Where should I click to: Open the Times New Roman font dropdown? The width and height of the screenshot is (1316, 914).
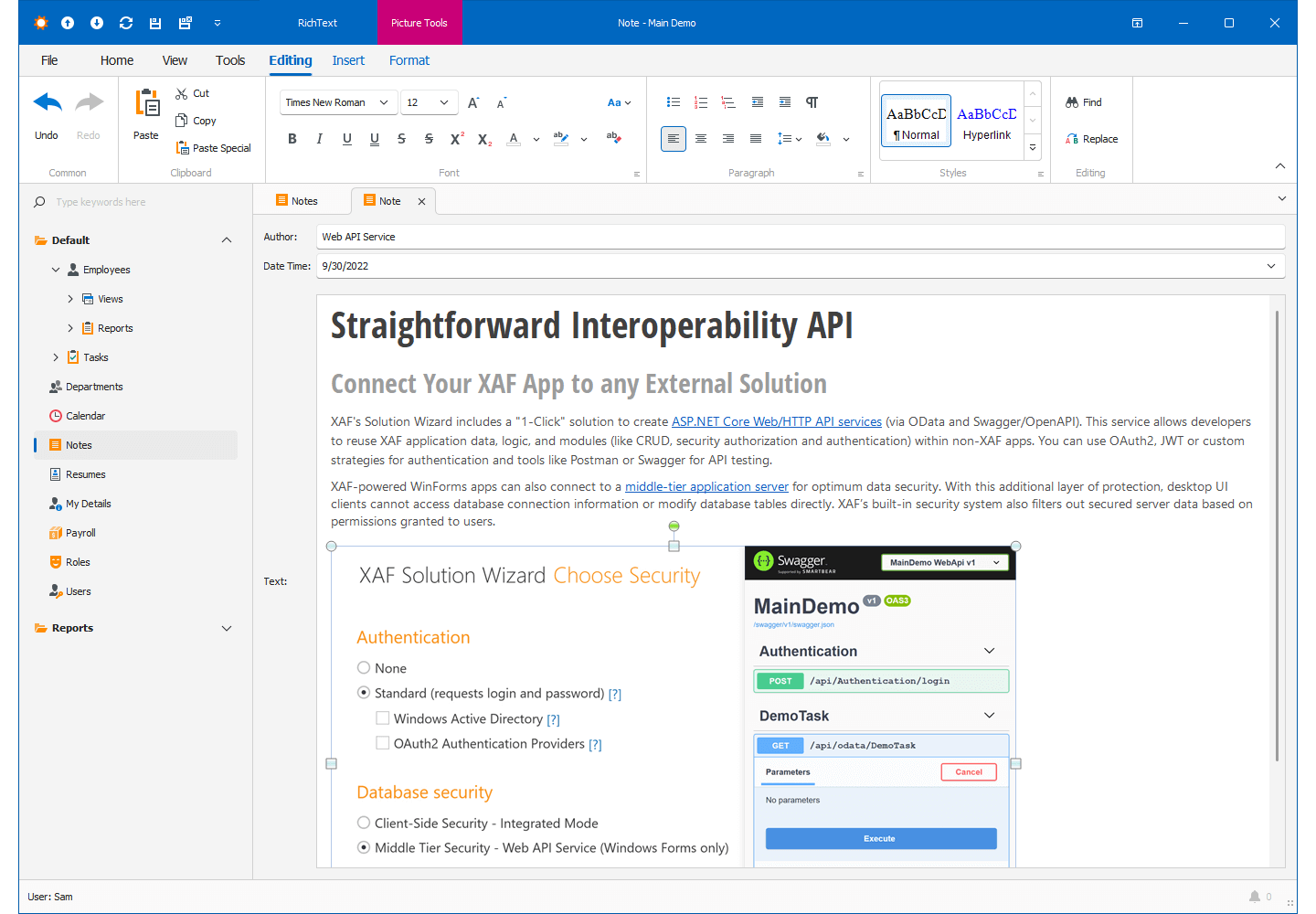pyautogui.click(x=384, y=102)
